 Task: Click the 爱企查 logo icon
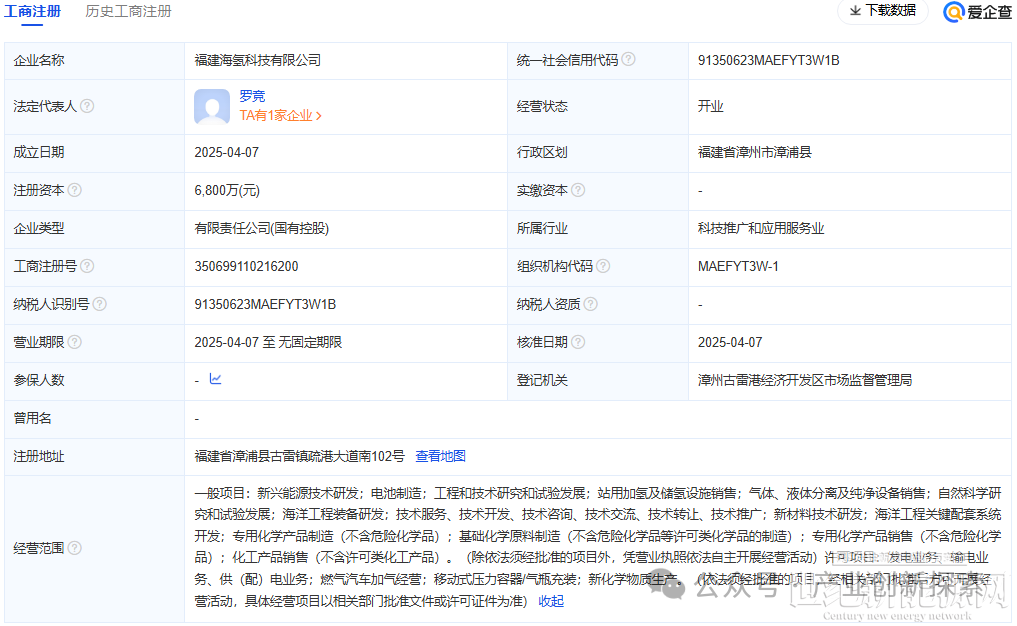tap(952, 13)
